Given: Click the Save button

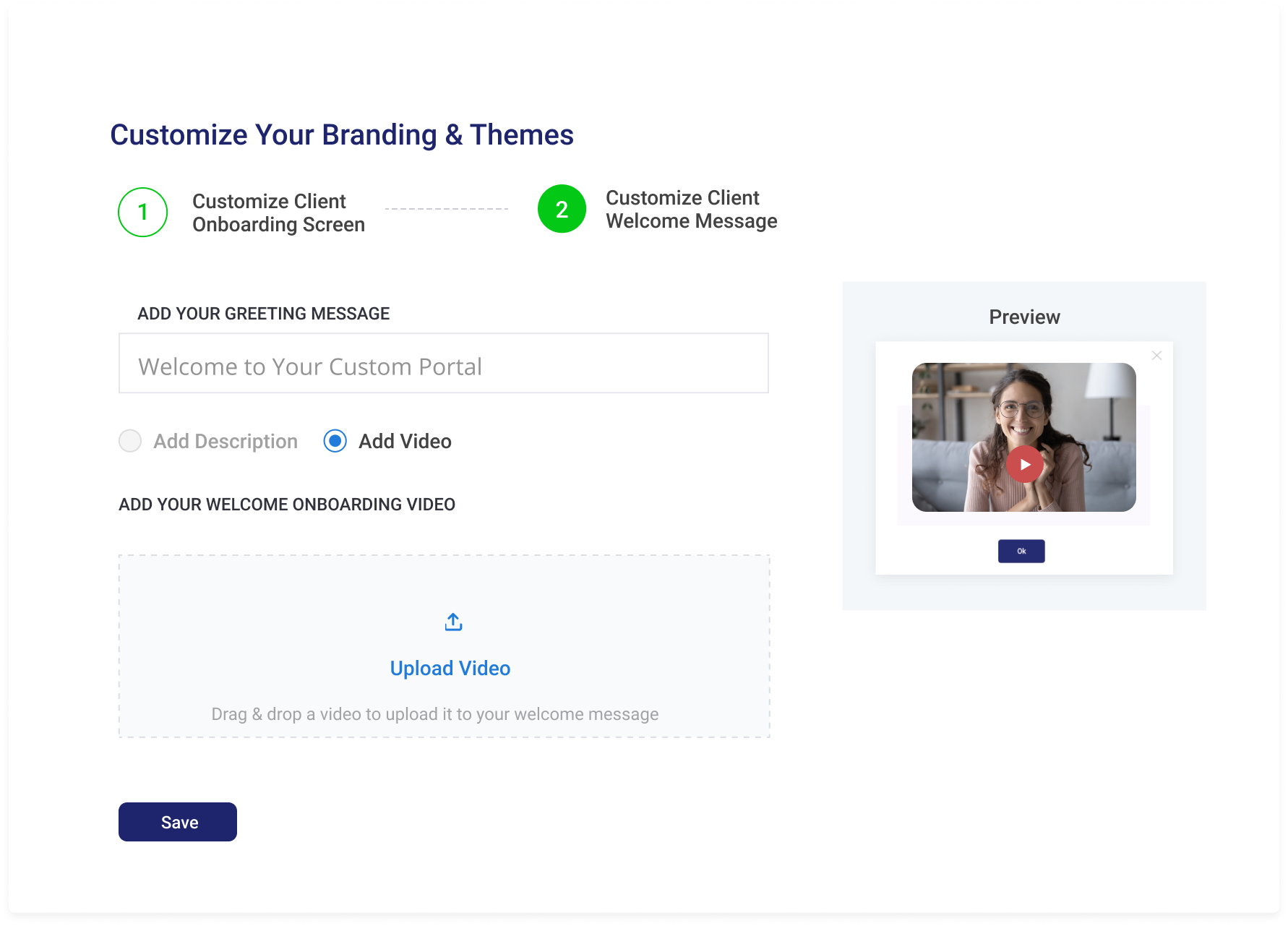Looking at the screenshot, I should [x=178, y=822].
